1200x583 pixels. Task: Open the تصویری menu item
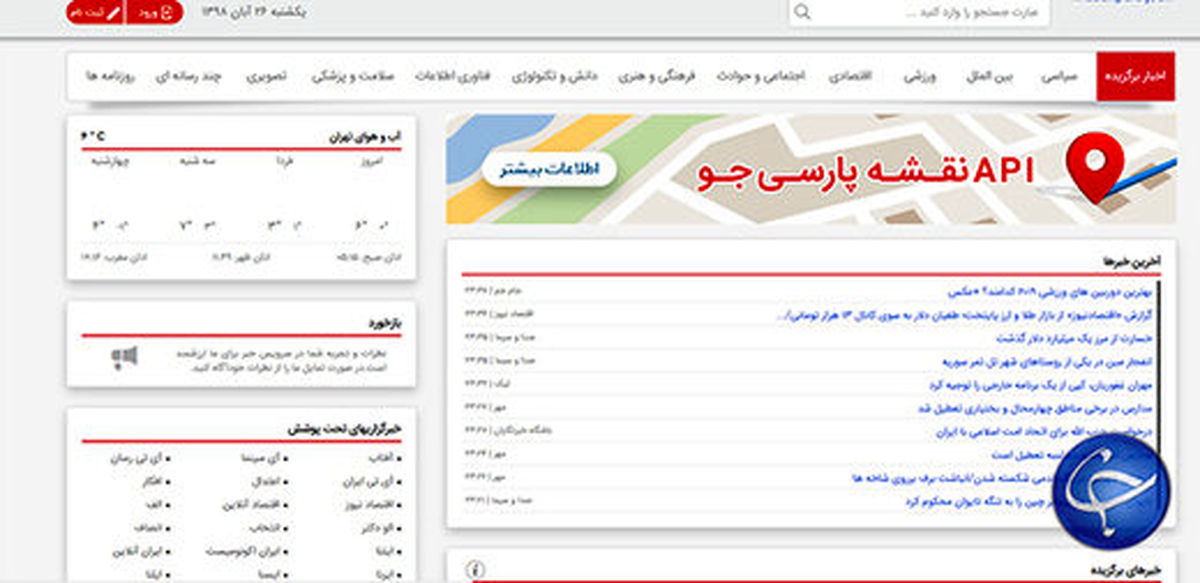[x=266, y=76]
